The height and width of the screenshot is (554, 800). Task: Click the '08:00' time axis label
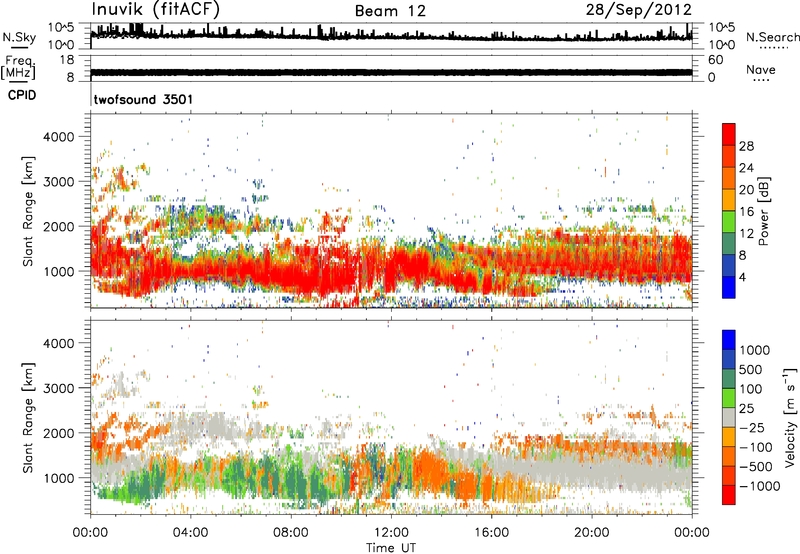tap(291, 533)
